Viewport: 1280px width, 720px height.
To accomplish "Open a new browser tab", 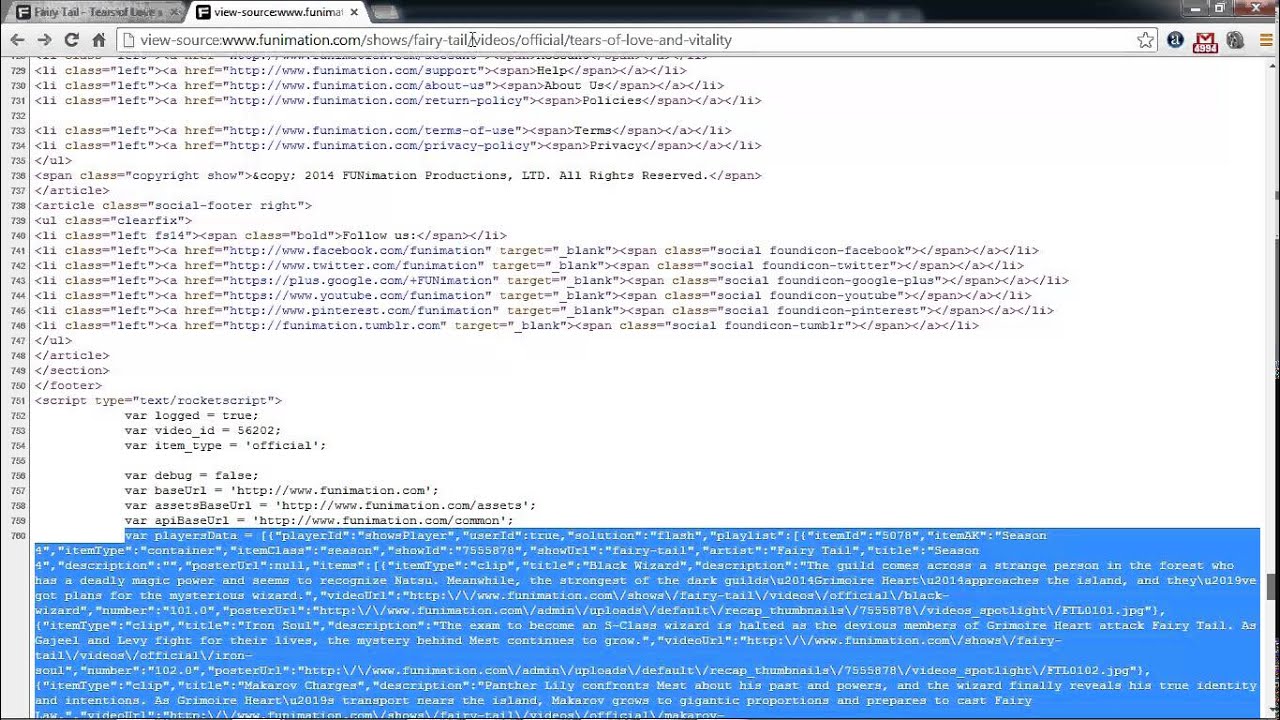I will 385,12.
